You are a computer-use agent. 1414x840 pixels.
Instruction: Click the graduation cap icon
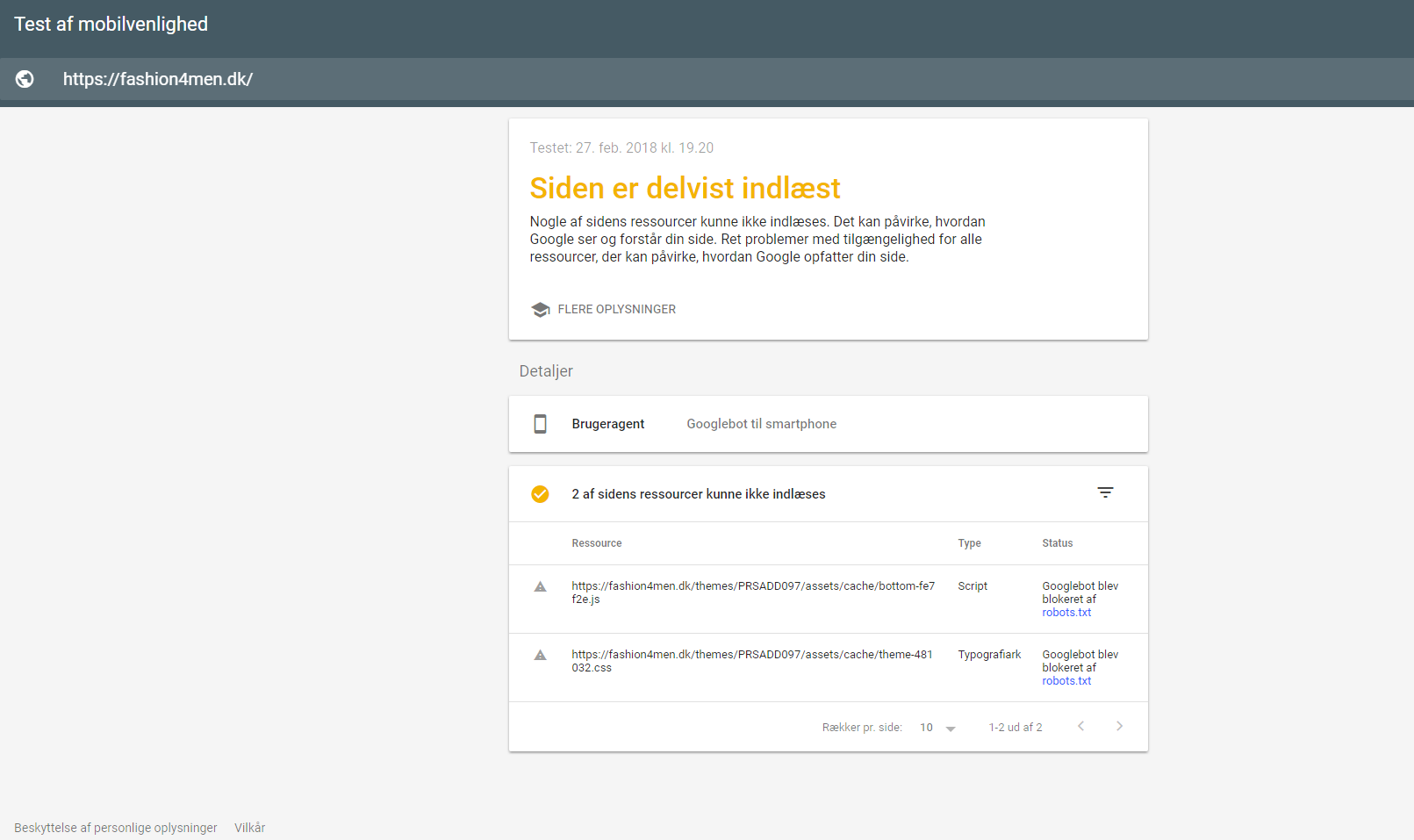point(540,310)
